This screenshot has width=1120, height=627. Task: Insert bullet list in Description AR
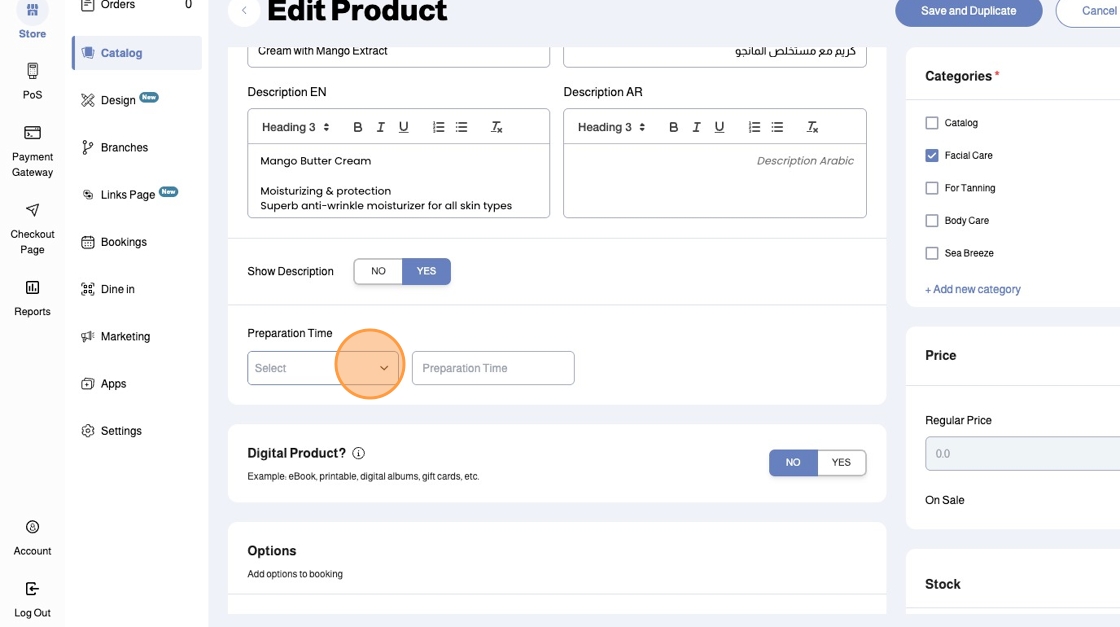pos(777,127)
